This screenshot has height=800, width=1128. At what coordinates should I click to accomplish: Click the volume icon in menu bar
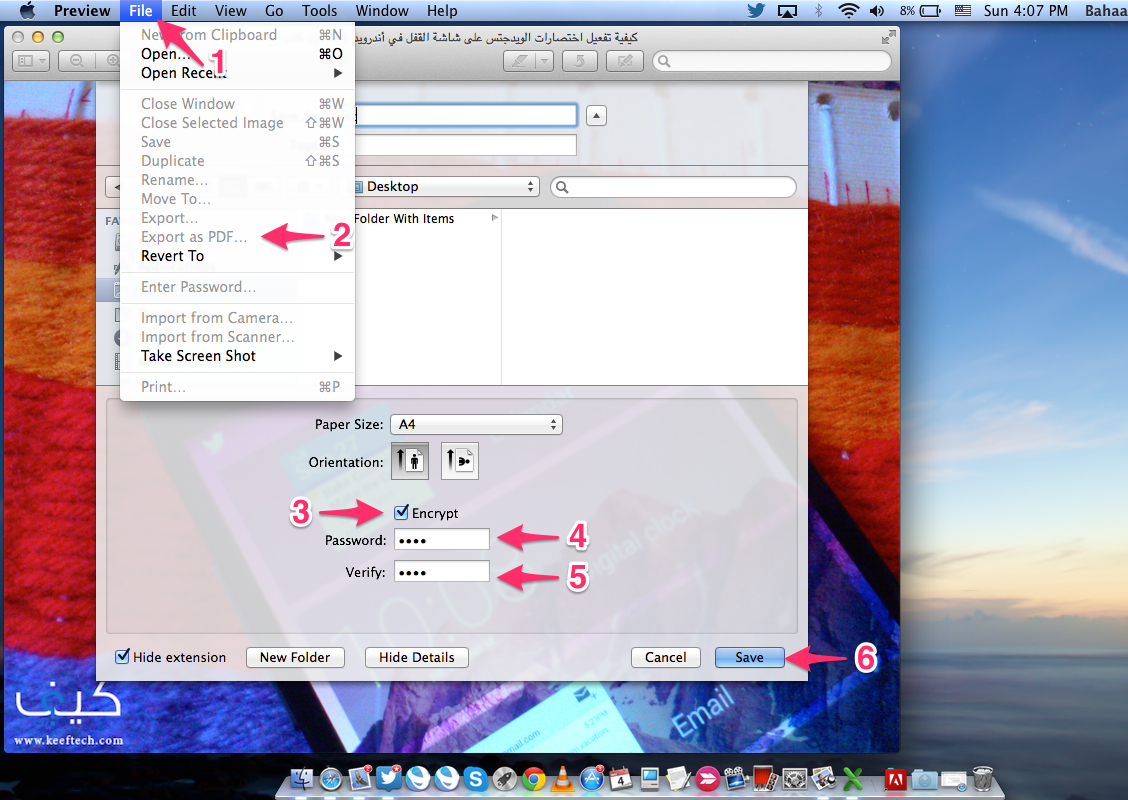click(x=877, y=11)
